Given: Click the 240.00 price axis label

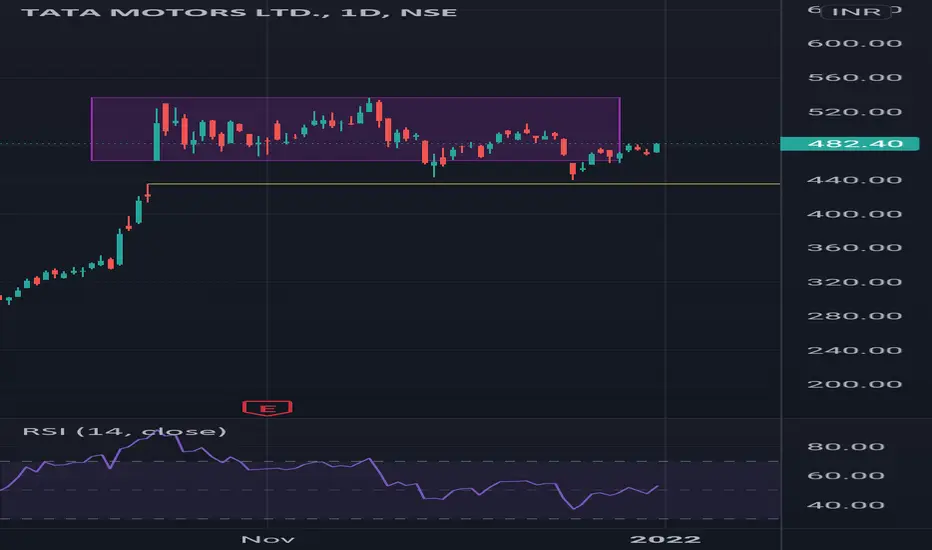Looking at the screenshot, I should pos(854,350).
